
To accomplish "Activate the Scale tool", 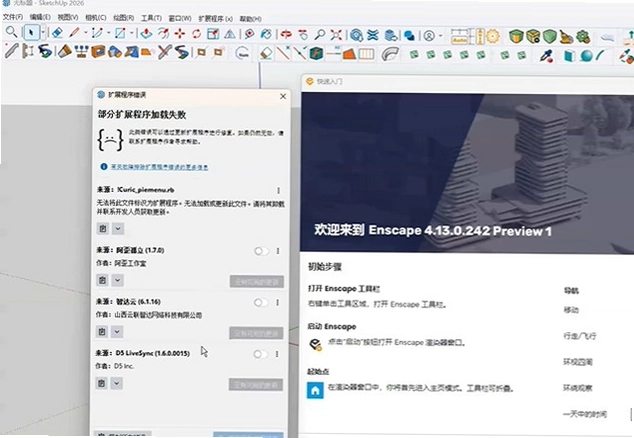I will tap(213, 34).
